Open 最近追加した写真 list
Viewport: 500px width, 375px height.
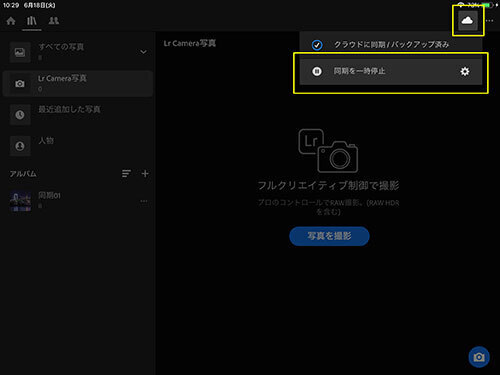click(x=77, y=114)
